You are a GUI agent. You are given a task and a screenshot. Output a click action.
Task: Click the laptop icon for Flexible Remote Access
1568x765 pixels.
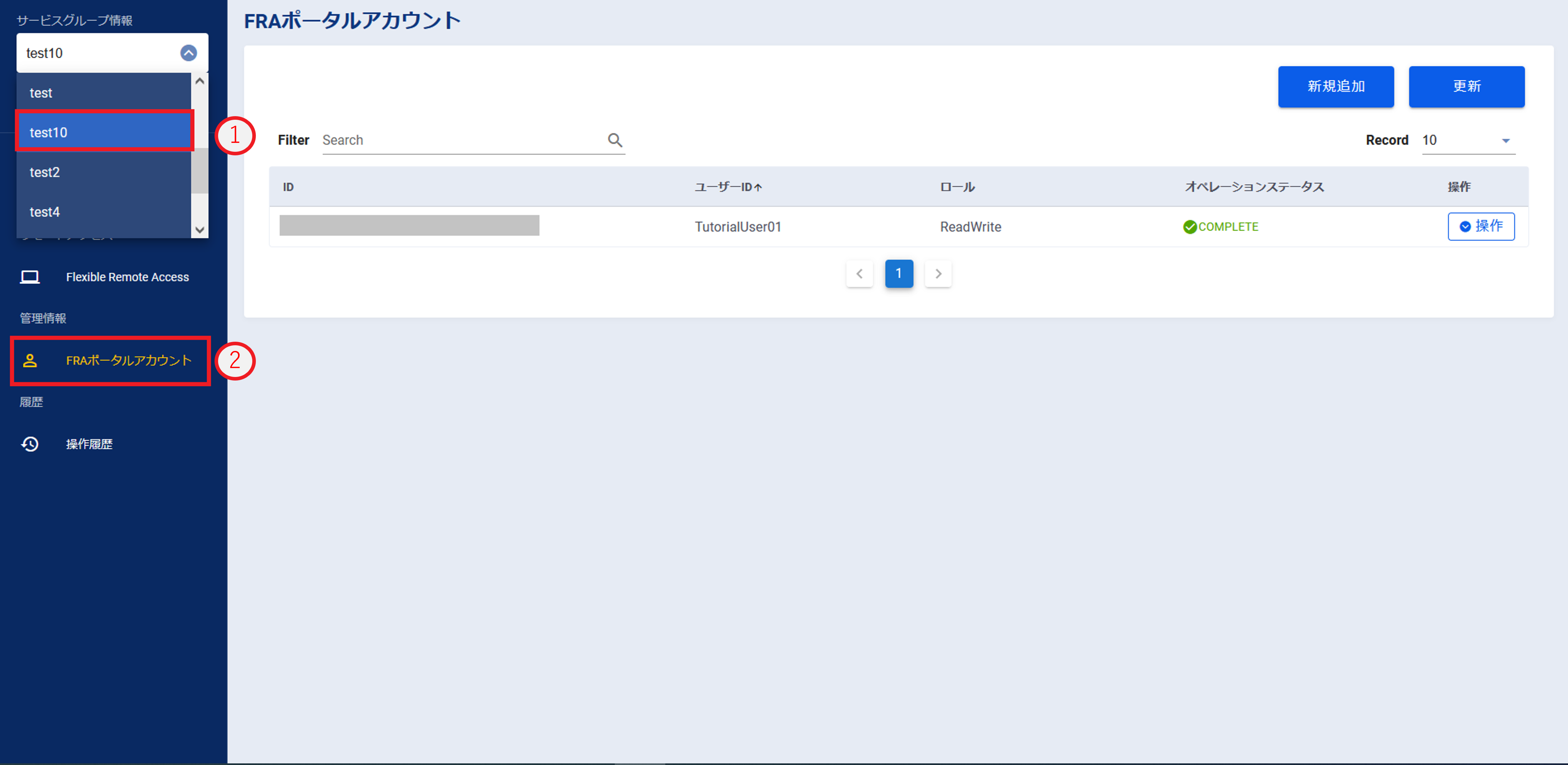(30, 278)
